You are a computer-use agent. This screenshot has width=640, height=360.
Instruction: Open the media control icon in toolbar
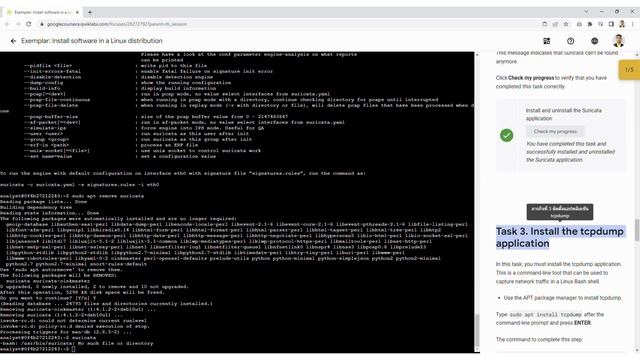[x=600, y=24]
